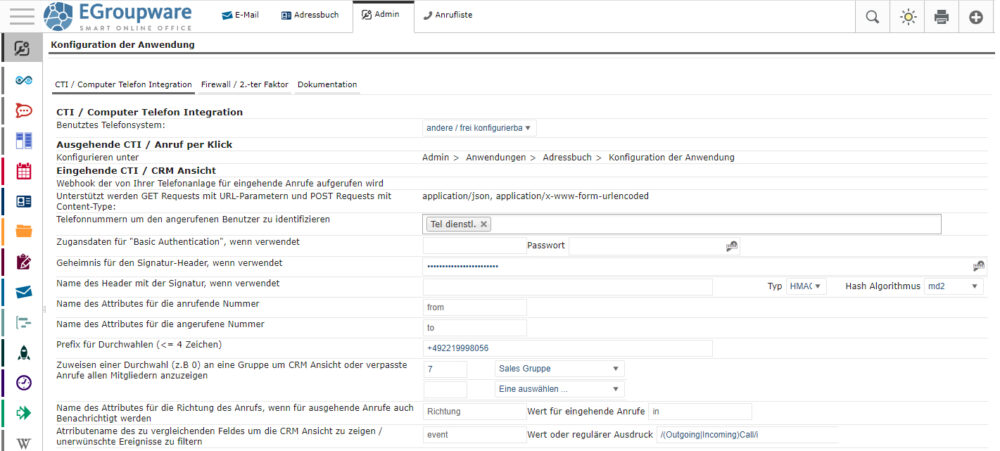
Task: Open the Sales Gruppe group dropdown
Action: click(559, 369)
